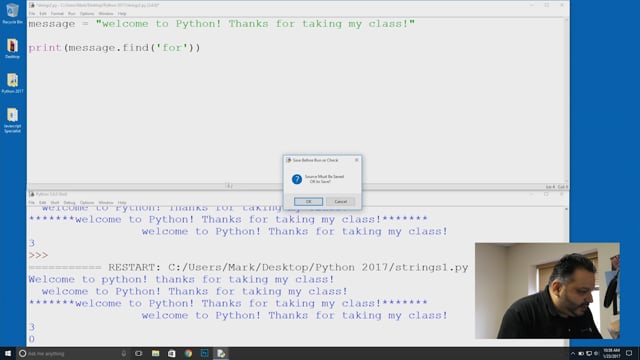Click the Desktop shortcut icon on desktop
Screen dimensions: 640x360
point(12,49)
